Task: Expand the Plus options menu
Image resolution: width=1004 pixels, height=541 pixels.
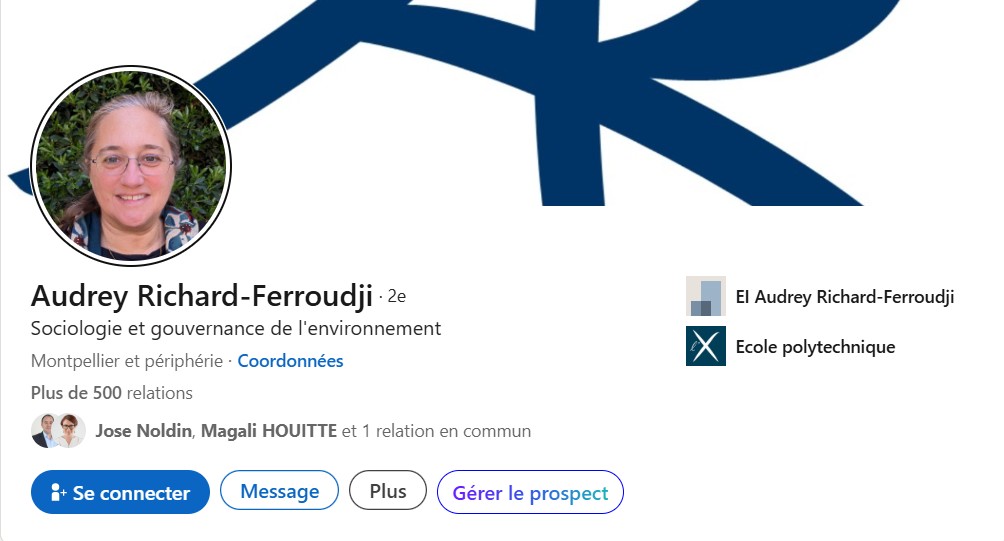Action: click(388, 492)
